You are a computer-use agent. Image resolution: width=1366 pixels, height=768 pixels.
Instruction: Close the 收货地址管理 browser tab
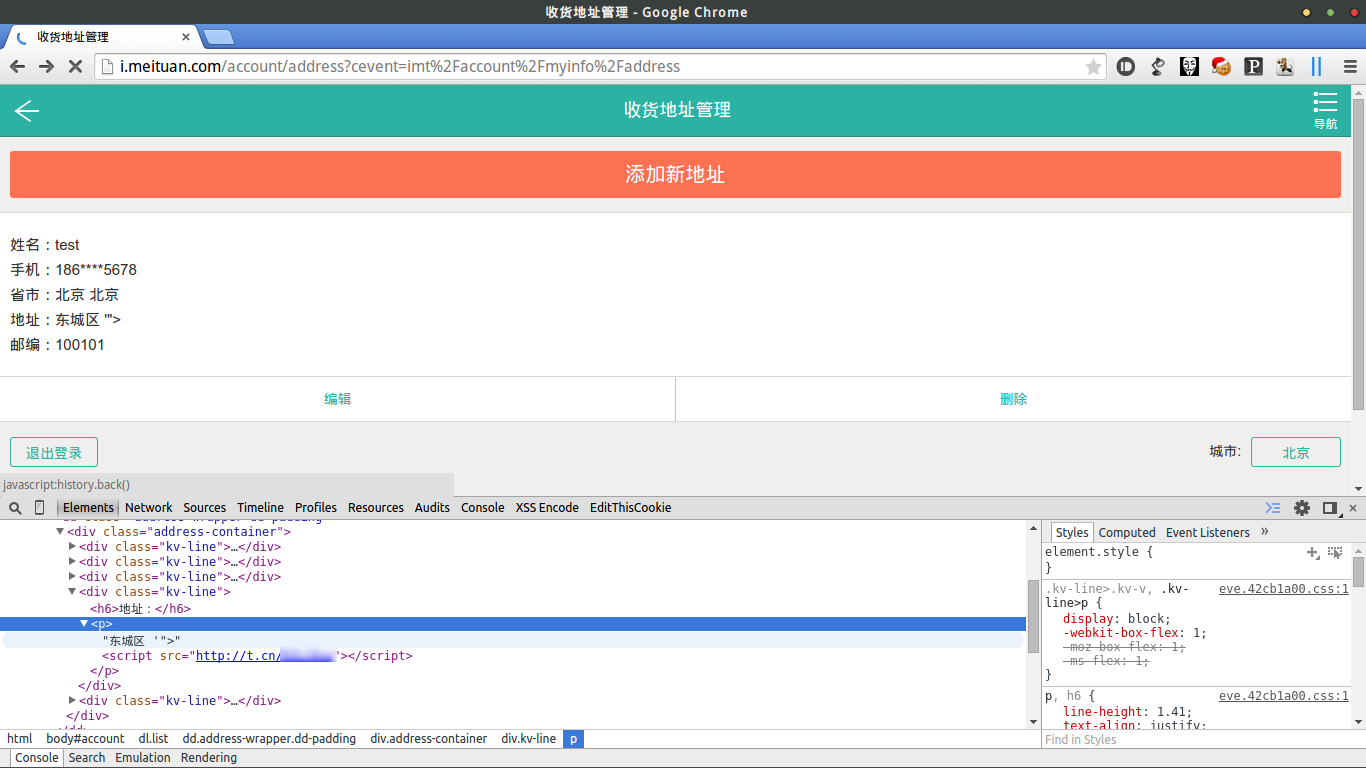[x=185, y=37]
